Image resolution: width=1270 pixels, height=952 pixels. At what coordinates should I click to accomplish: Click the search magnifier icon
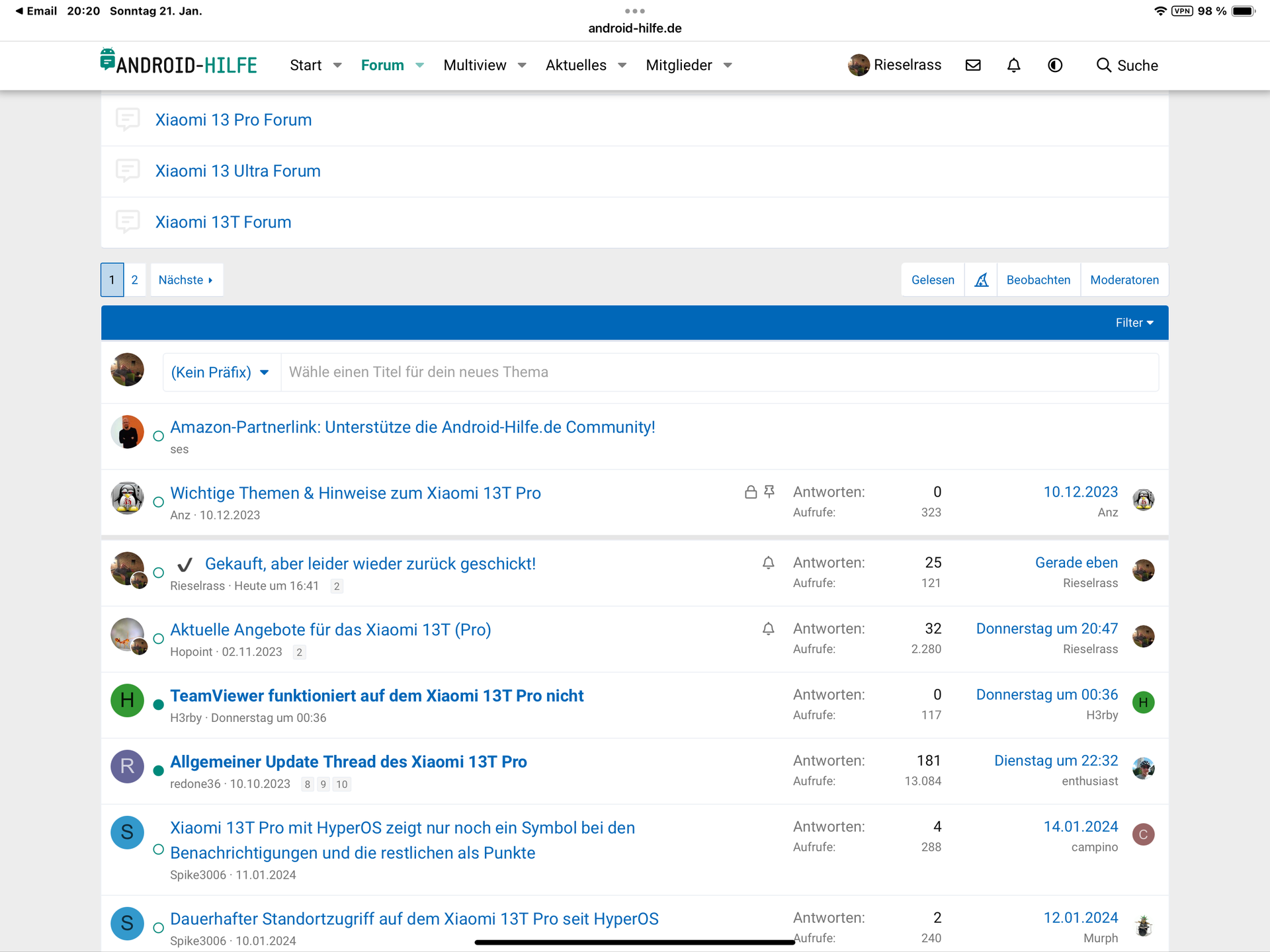1103,65
